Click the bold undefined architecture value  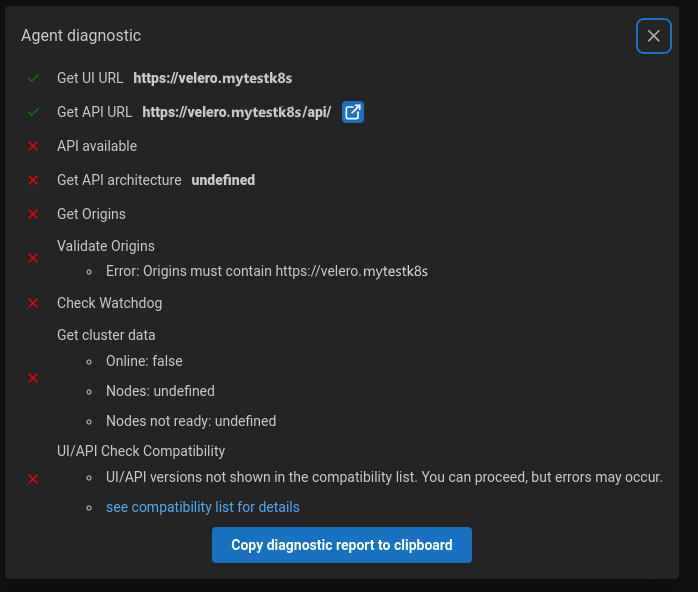point(223,180)
